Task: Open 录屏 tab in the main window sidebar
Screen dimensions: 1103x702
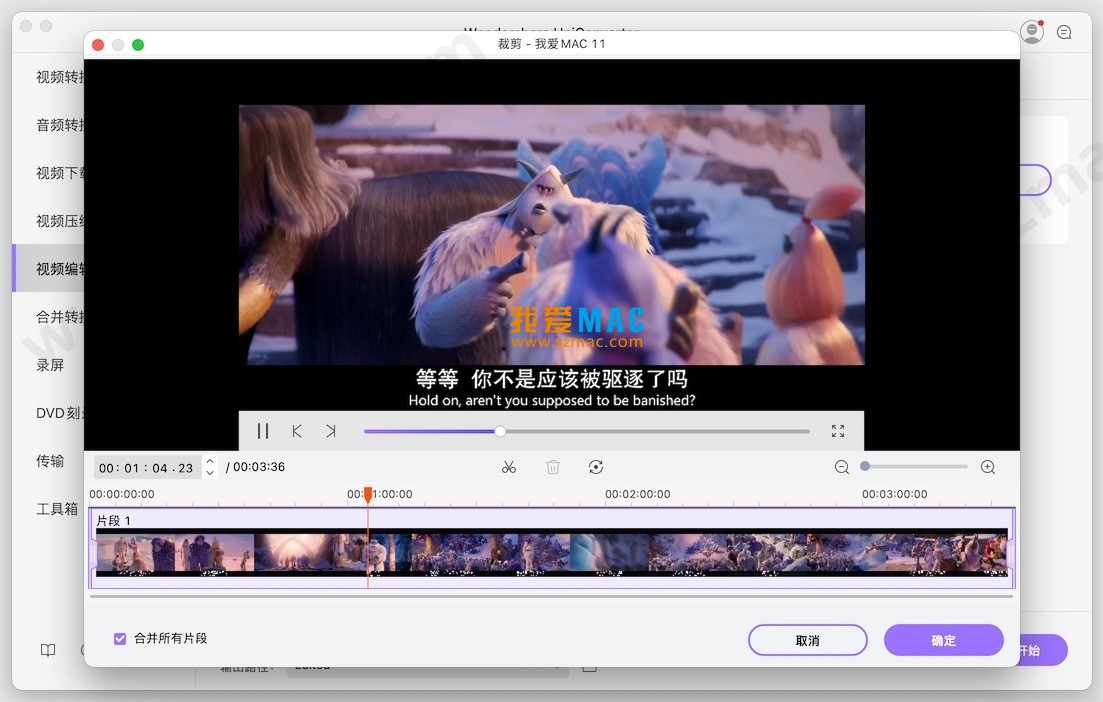Action: (50, 365)
